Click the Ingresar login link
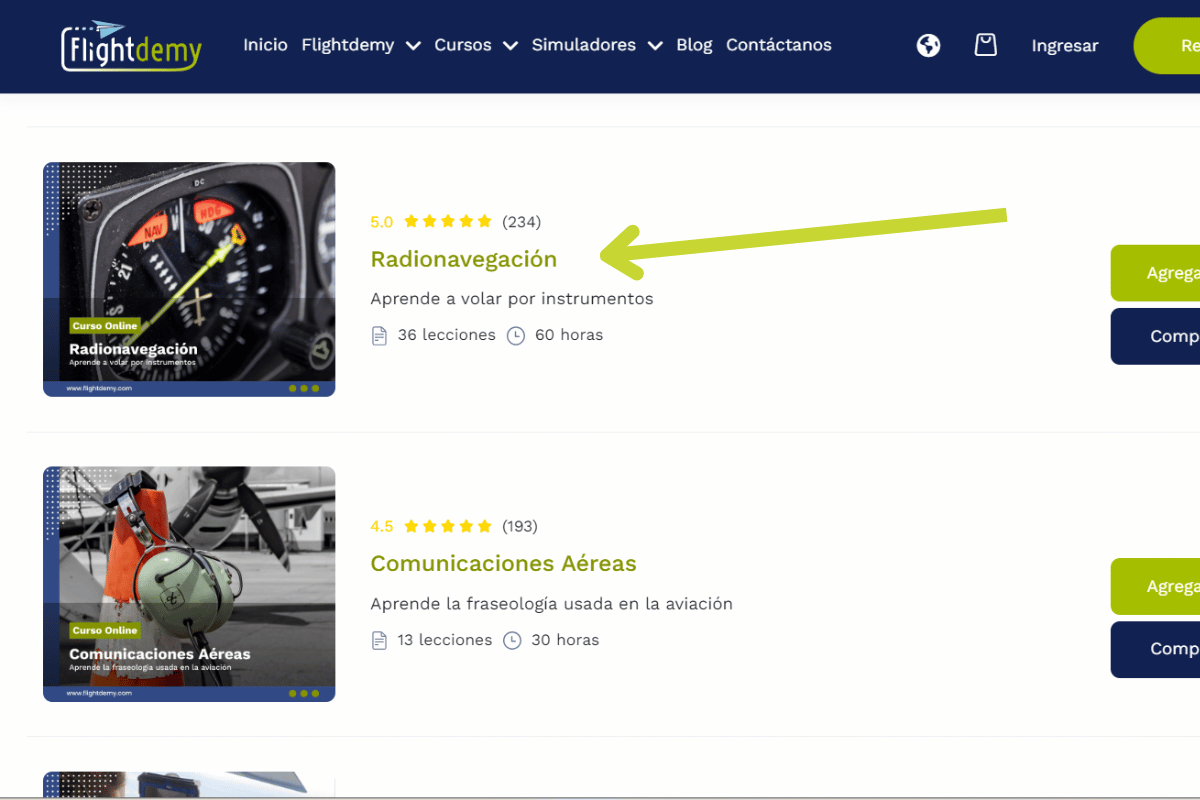This screenshot has width=1200, height=800. 1065,46
